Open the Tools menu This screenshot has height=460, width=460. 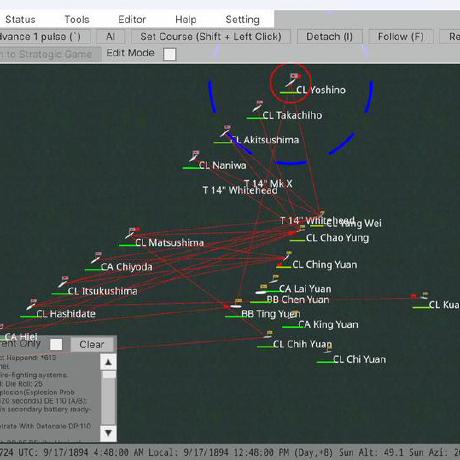coord(77,20)
